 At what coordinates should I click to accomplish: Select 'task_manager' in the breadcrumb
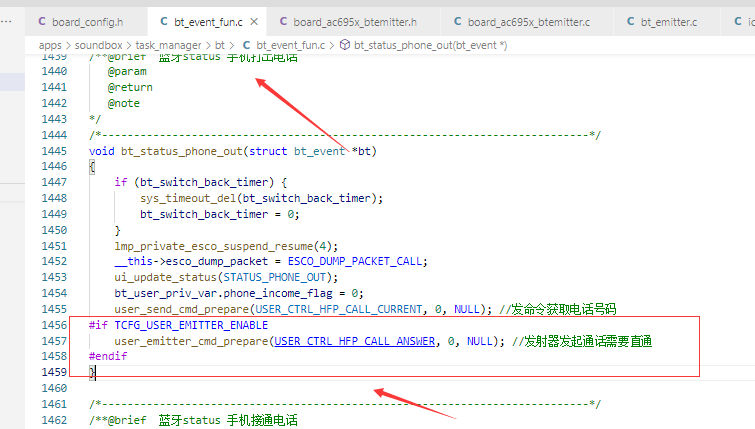click(168, 45)
